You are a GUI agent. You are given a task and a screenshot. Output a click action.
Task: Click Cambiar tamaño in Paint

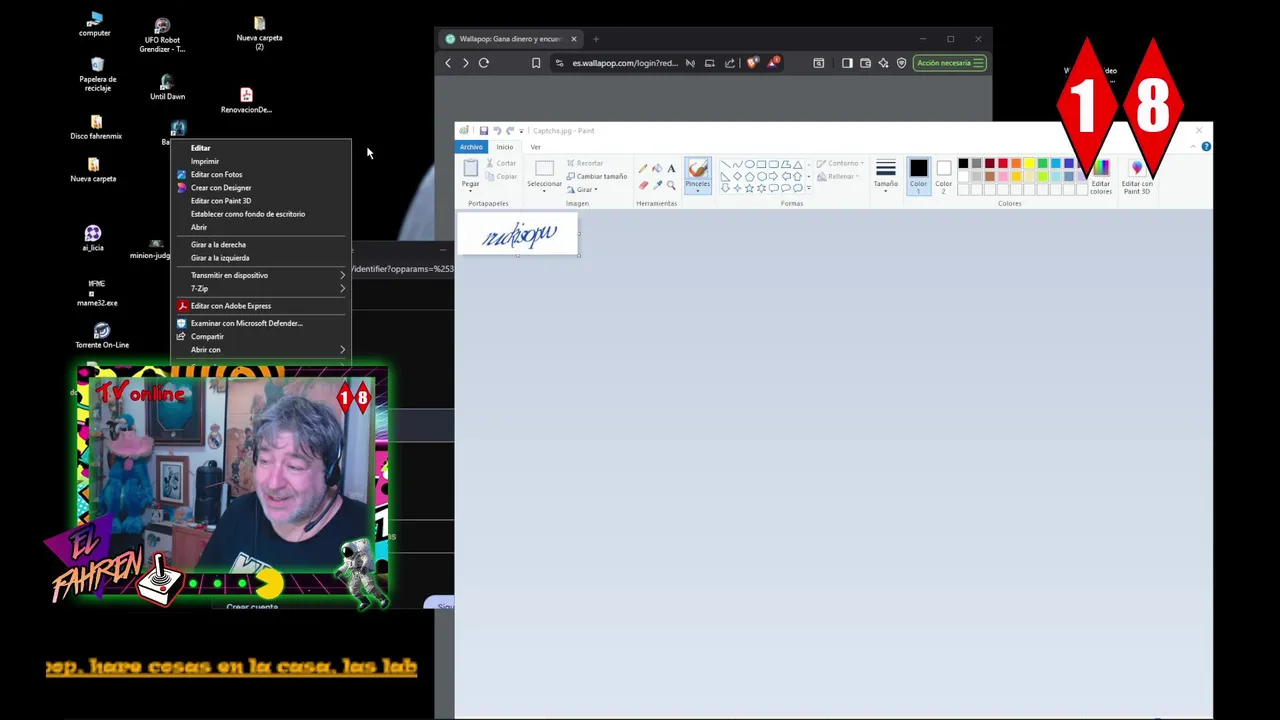pos(597,176)
